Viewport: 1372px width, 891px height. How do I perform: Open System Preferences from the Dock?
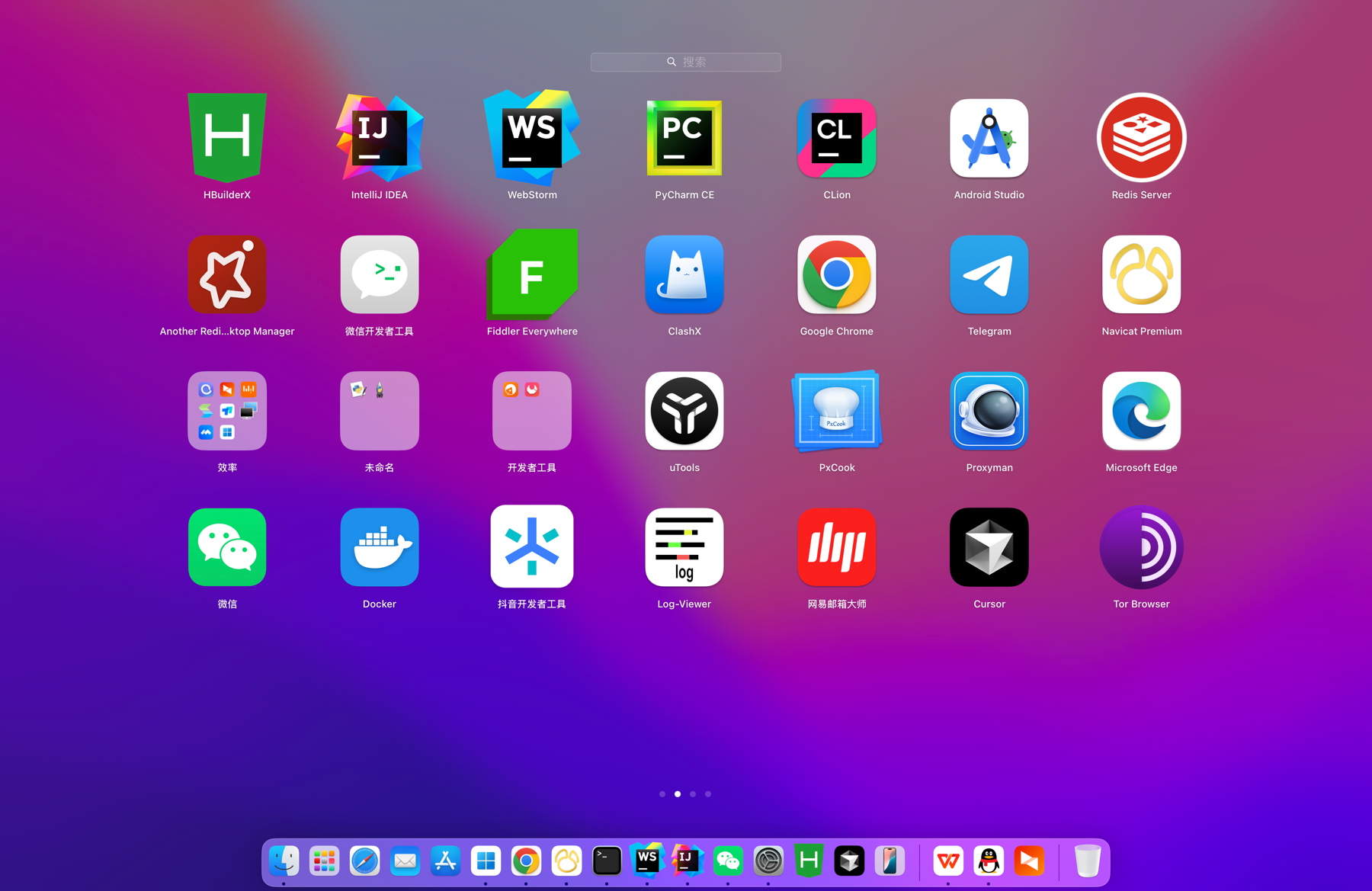768,861
